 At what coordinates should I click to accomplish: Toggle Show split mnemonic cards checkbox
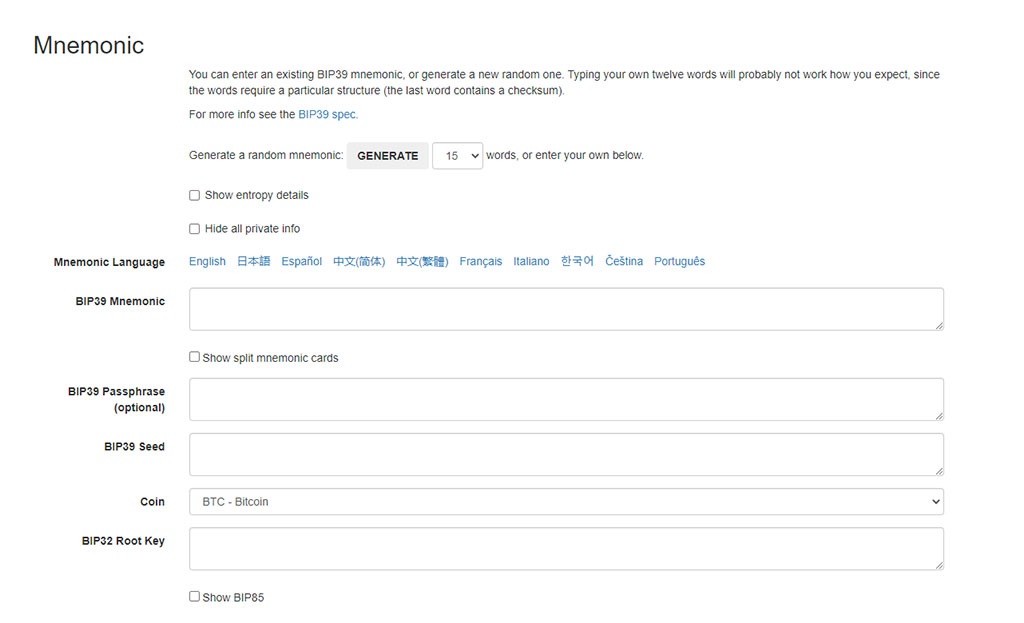195,357
